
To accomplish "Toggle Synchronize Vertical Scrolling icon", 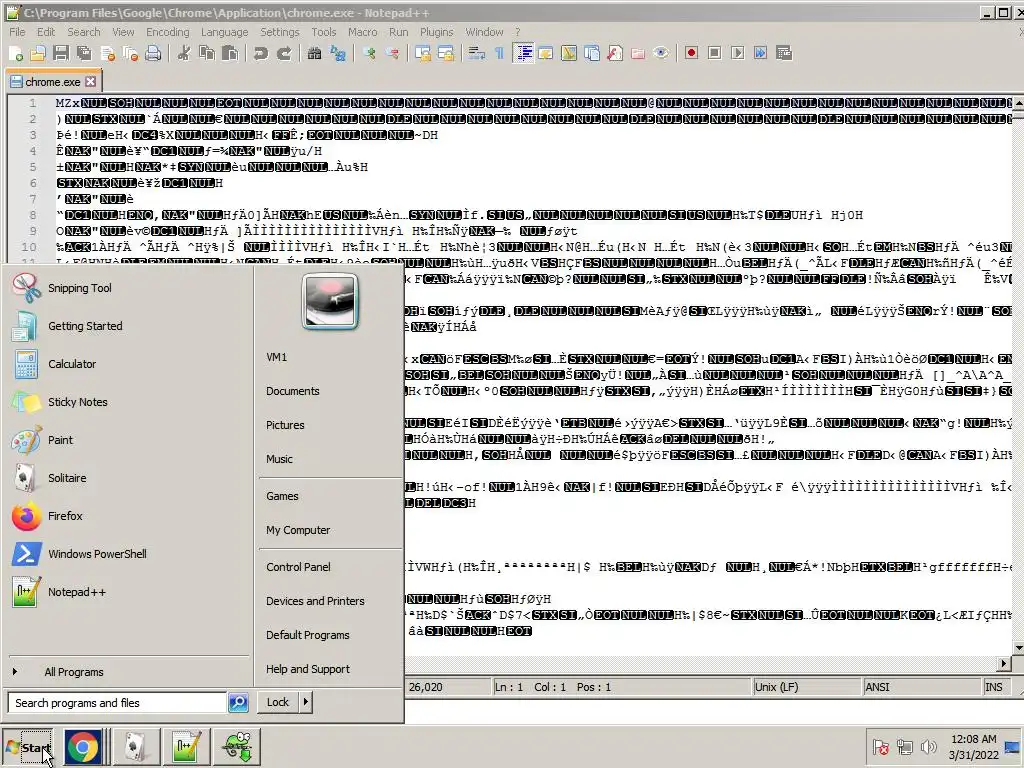I will click(x=423, y=54).
